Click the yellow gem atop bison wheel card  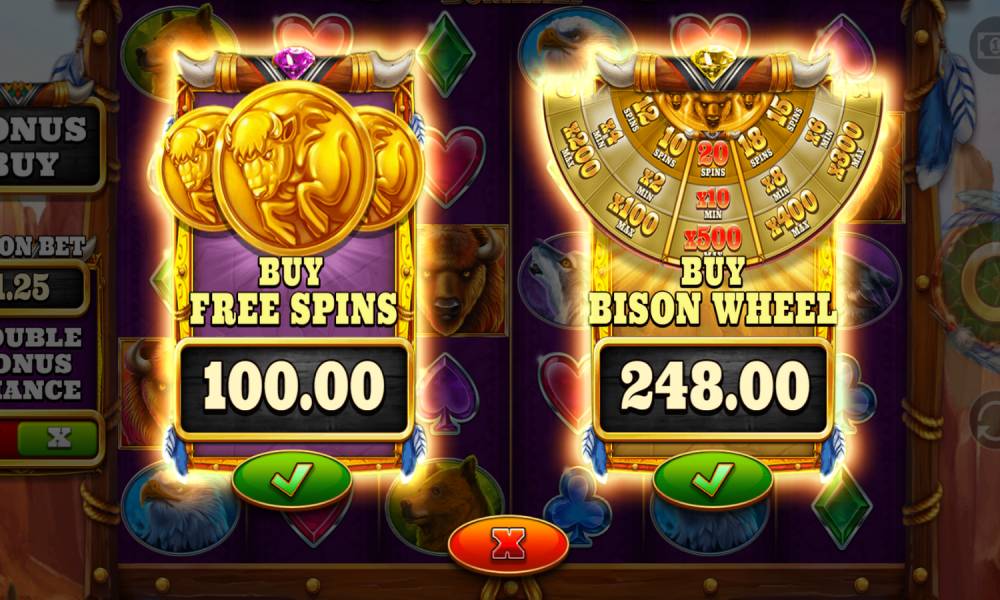(712, 62)
